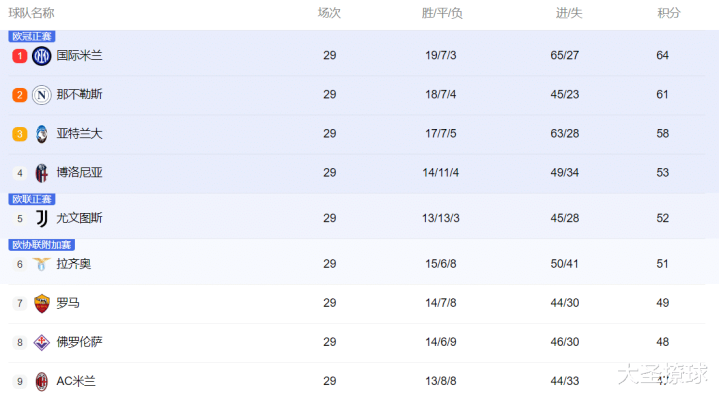Click the Fiorentina club crest
Image resolution: width=719 pixels, height=400 pixels.
41,342
